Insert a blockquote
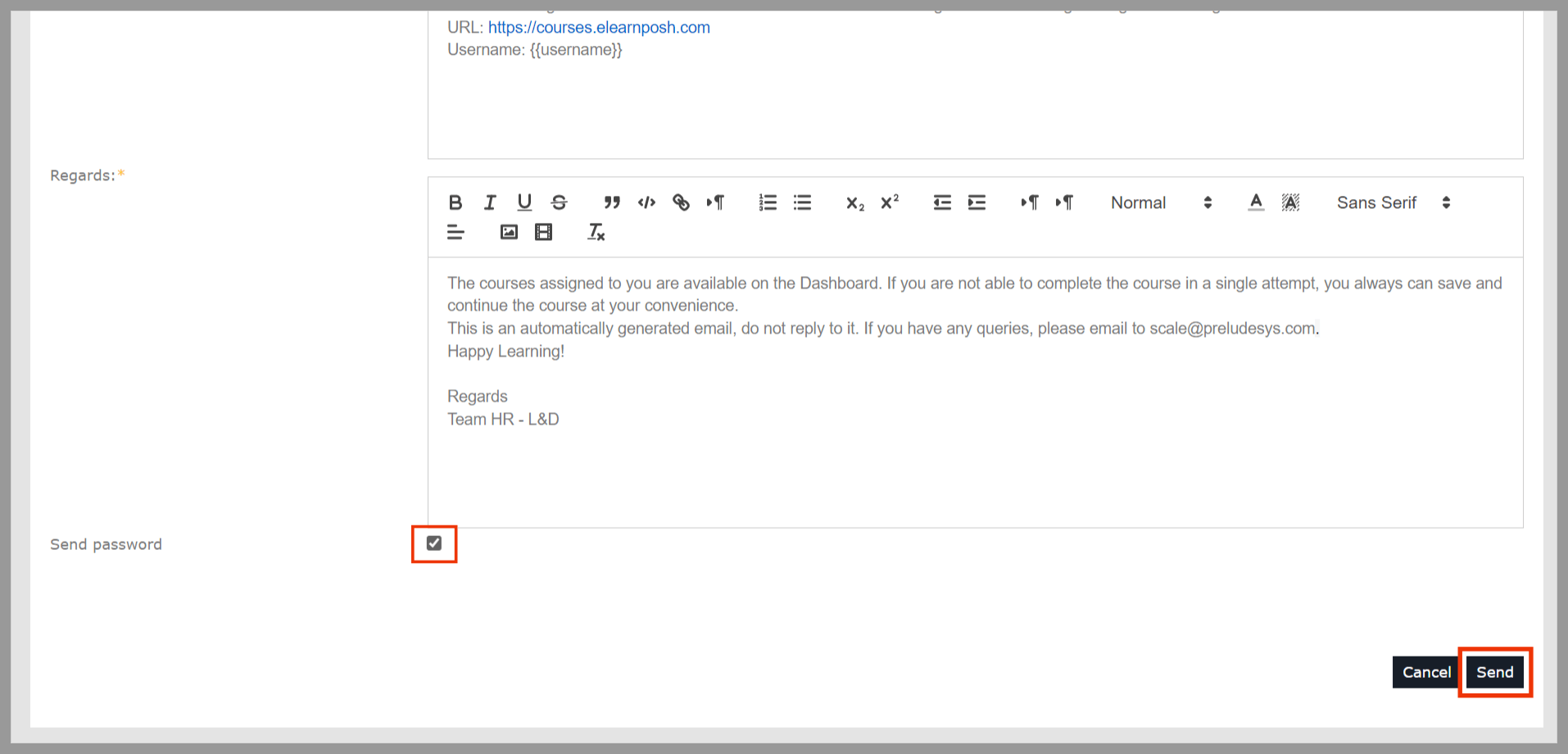This screenshot has height=754, width=1568. [x=612, y=202]
